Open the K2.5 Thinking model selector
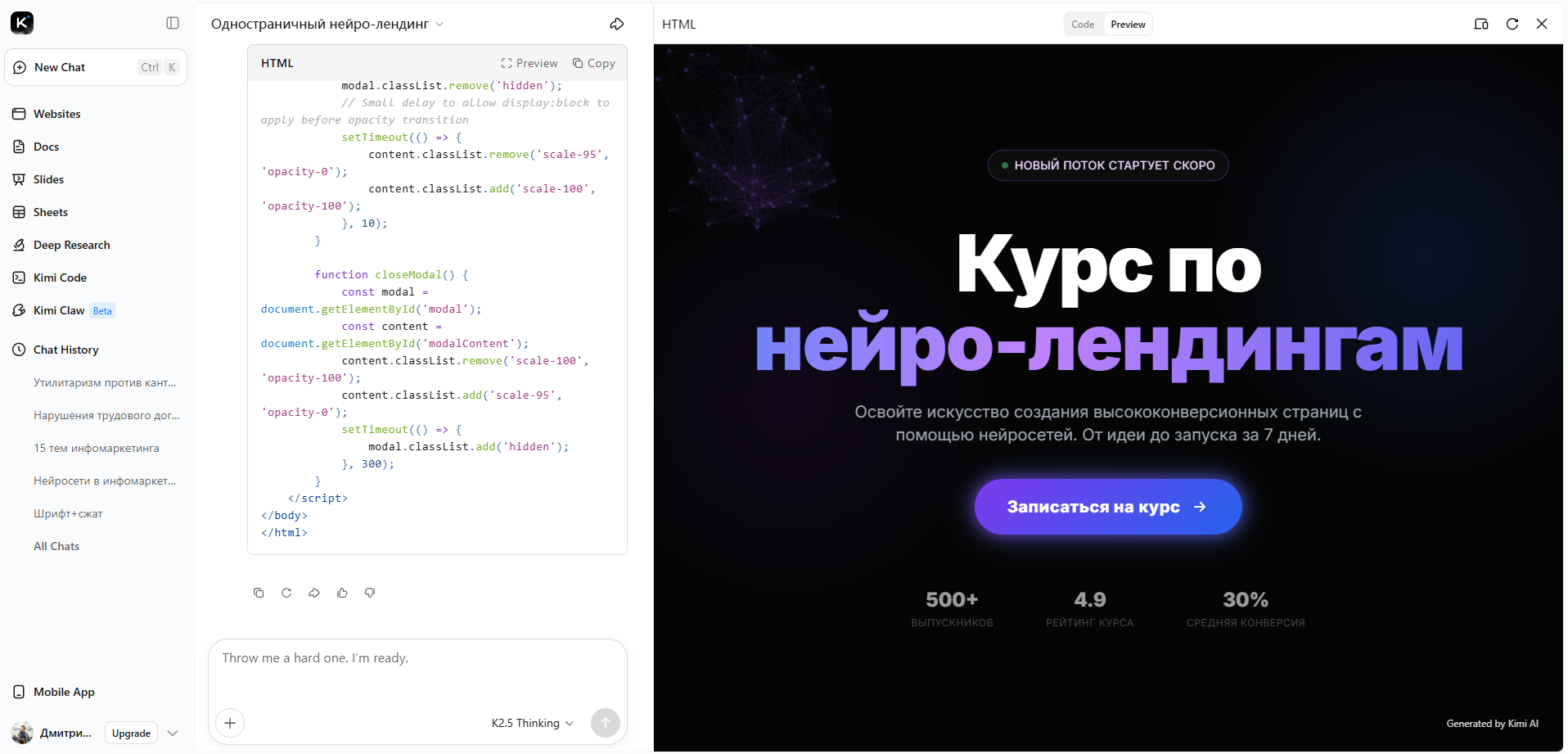 click(x=530, y=723)
